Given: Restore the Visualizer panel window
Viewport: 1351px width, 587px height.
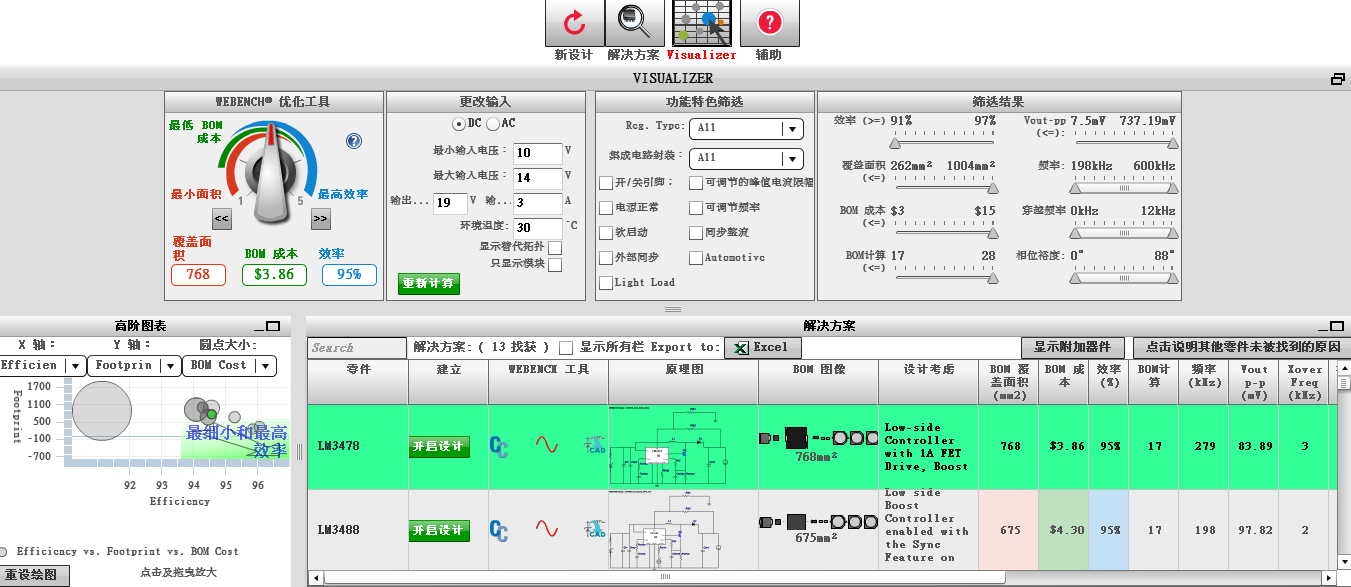Looking at the screenshot, I should (1337, 79).
